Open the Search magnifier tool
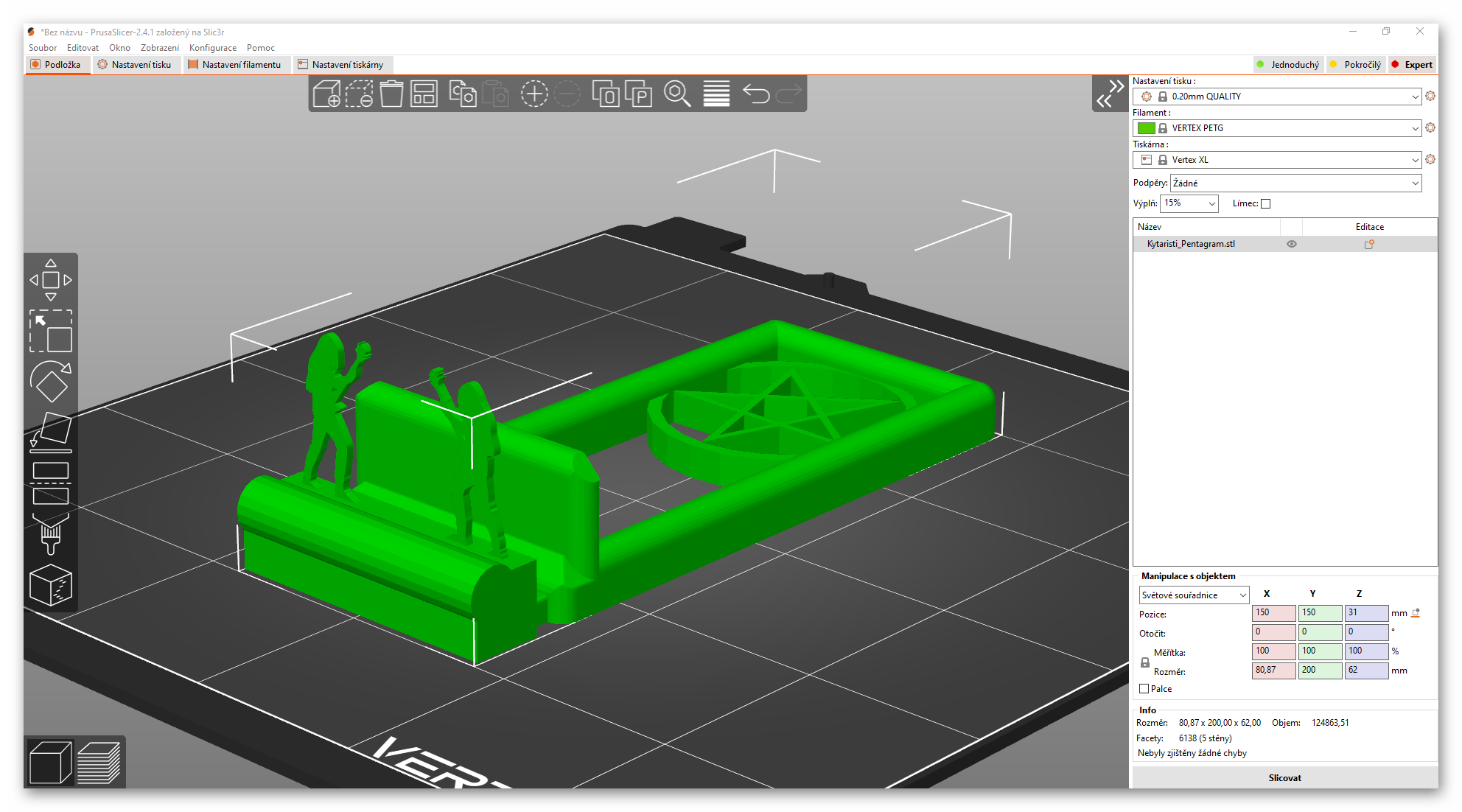This screenshot has height=812, width=1462. tap(677, 94)
